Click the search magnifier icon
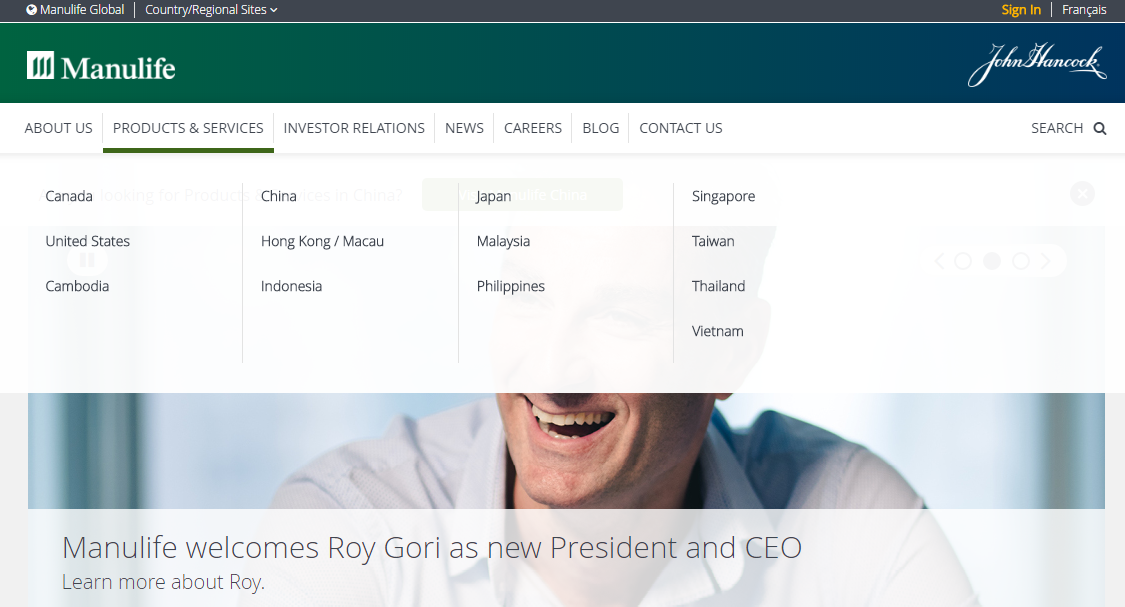The height and width of the screenshot is (607, 1125). click(1099, 128)
